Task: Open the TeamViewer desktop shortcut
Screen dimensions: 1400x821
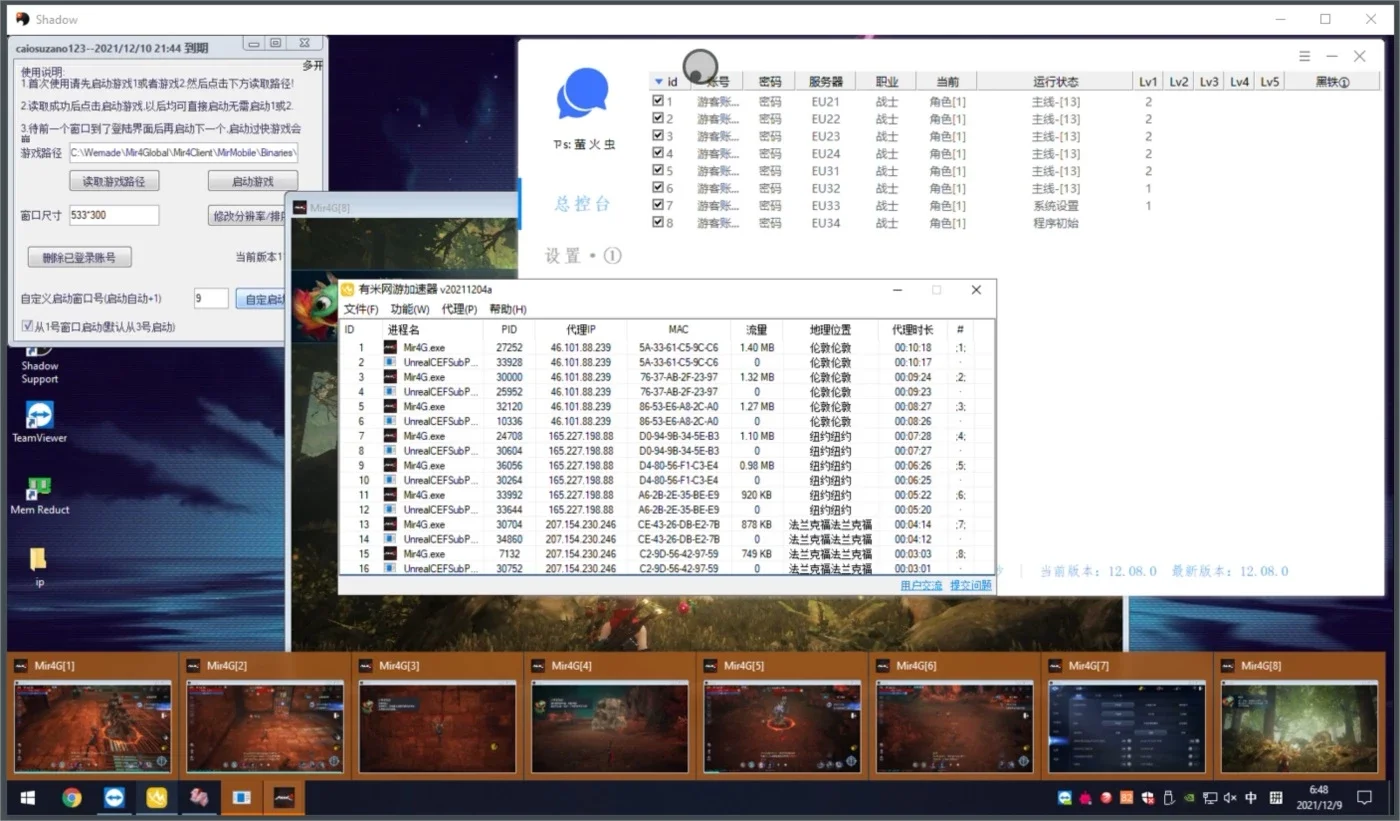Action: pyautogui.click(x=39, y=421)
